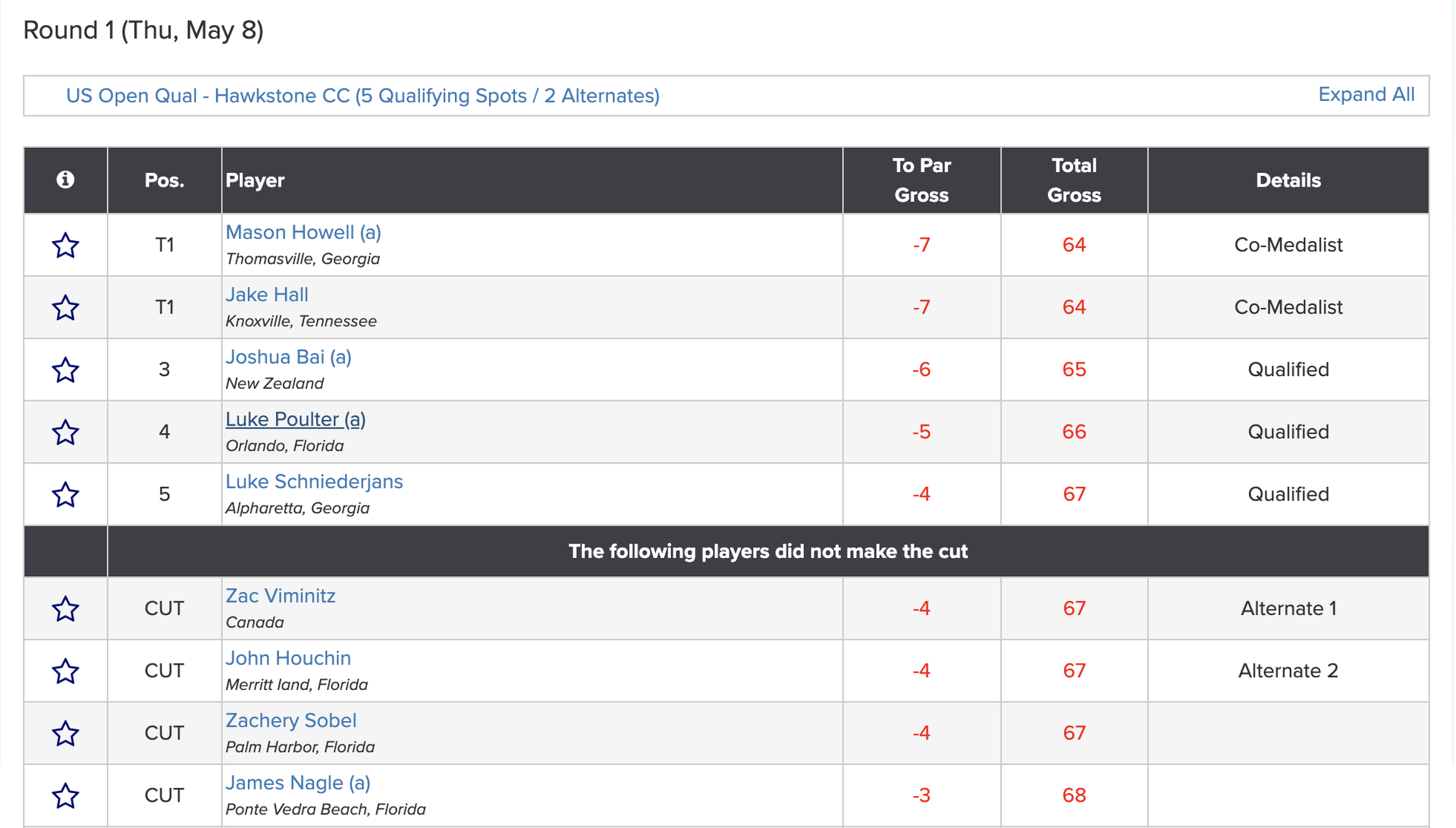Open Luke Poulter (a) player link
Screen dimensions: 1456x828
(295, 419)
